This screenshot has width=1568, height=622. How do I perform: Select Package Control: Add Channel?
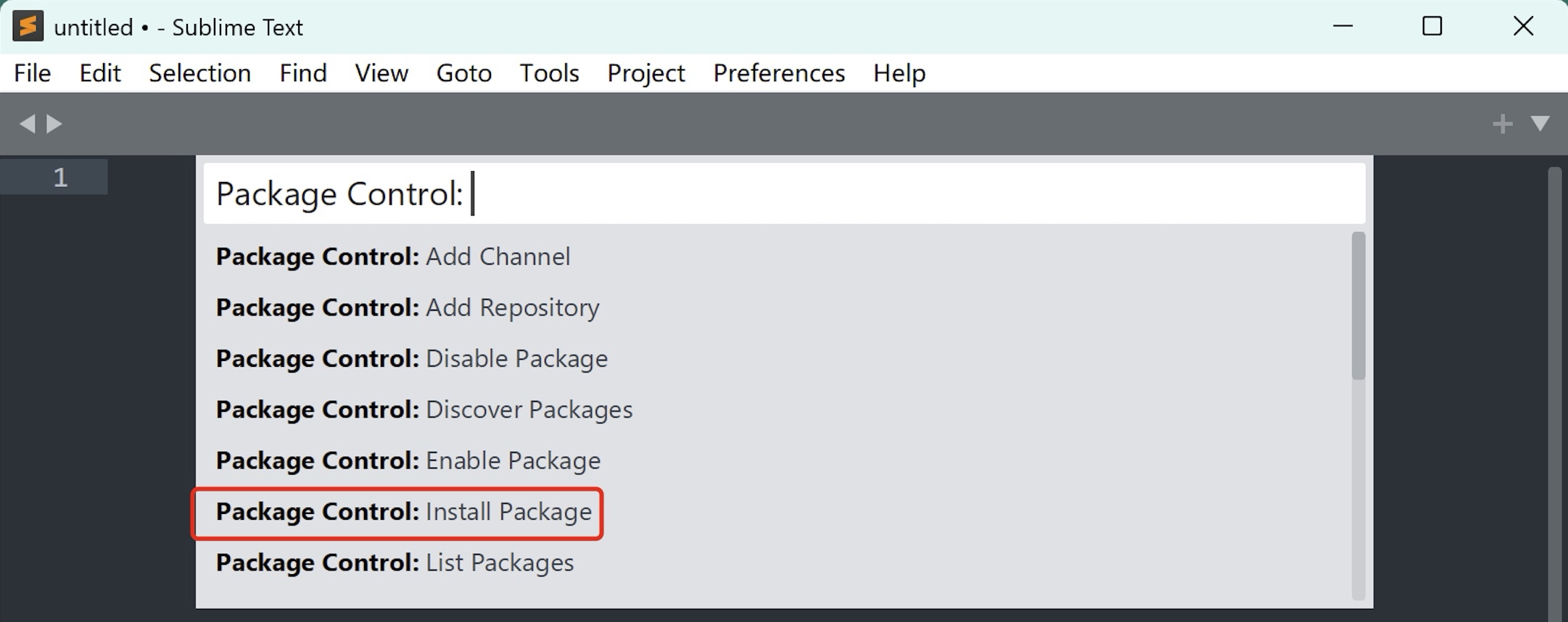[x=773, y=257]
